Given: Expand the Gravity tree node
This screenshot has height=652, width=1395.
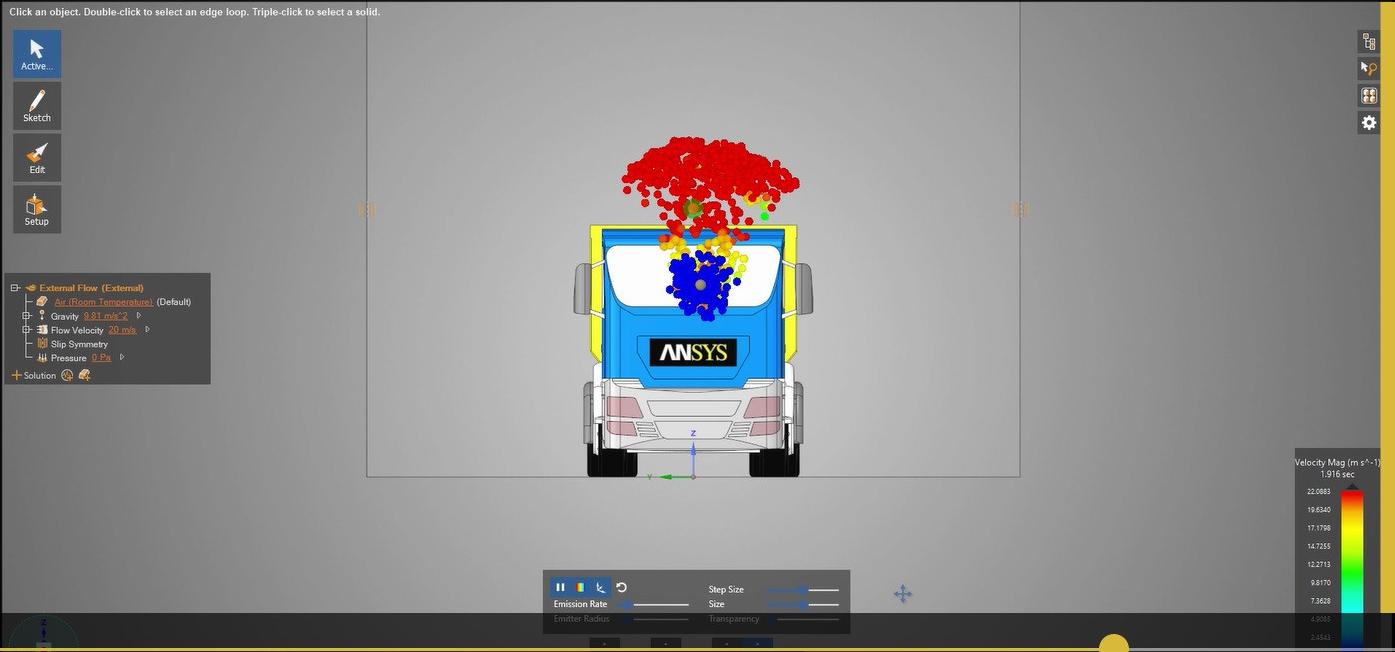Looking at the screenshot, I should 27,316.
